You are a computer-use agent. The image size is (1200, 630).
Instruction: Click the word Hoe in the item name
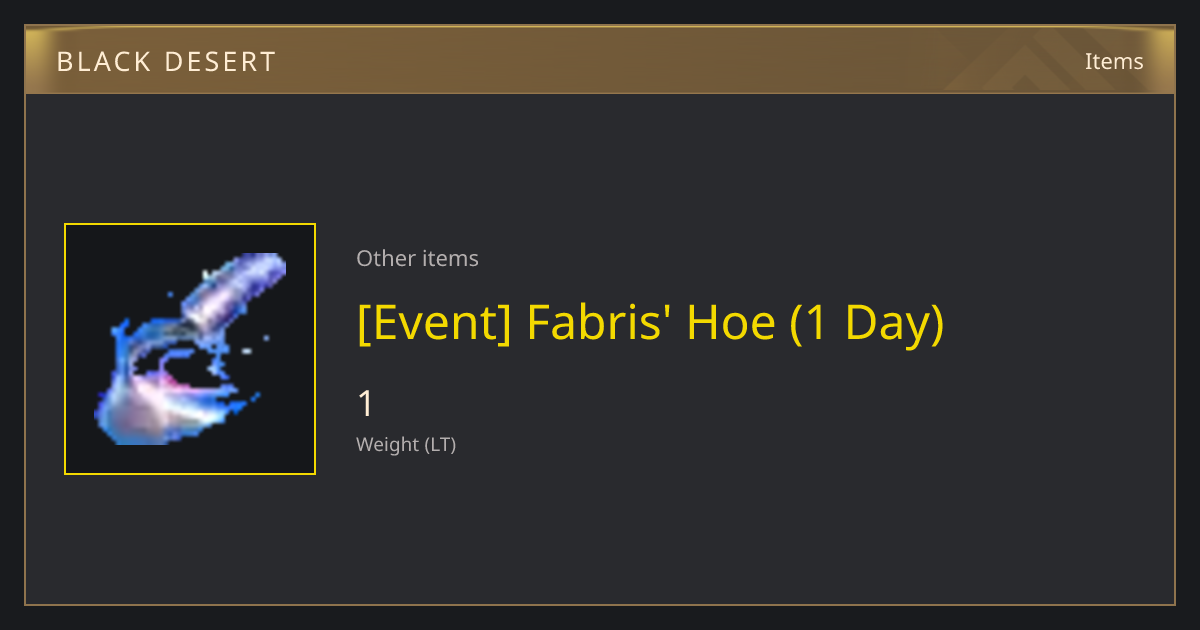point(731,323)
